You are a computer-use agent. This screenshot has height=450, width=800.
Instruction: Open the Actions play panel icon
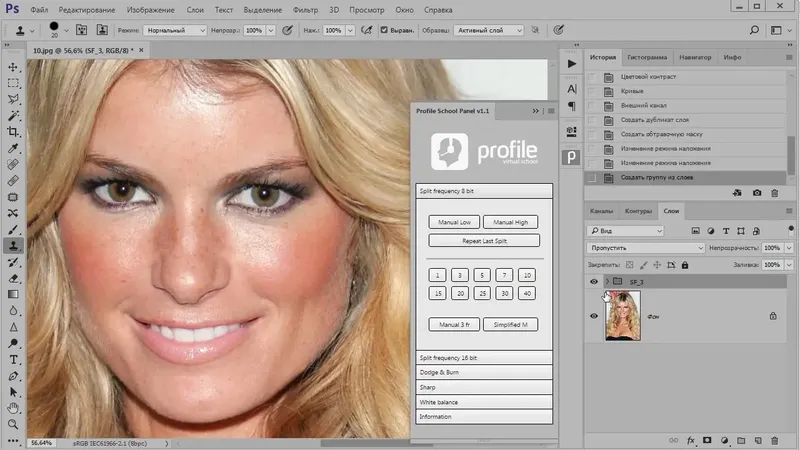571,64
